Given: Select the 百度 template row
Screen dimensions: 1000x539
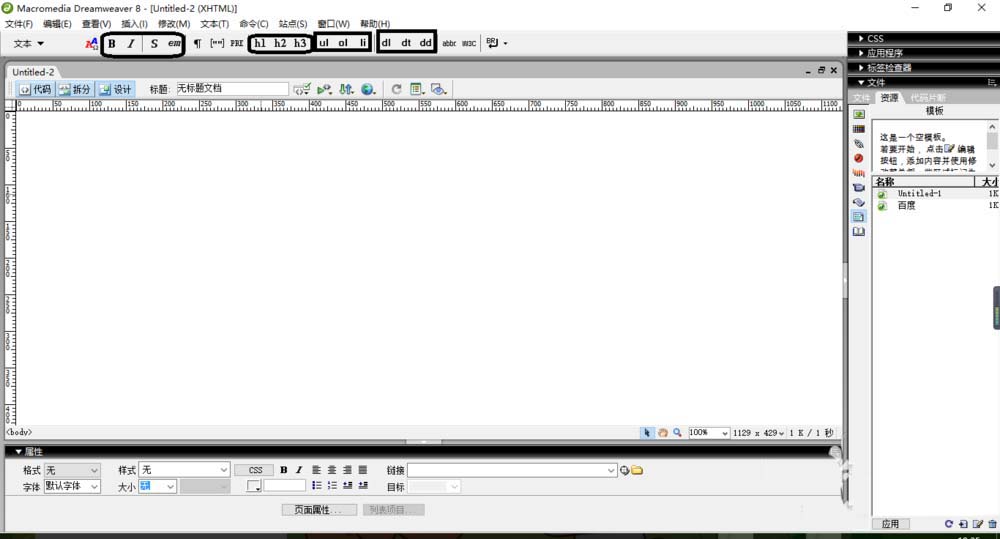Looking at the screenshot, I should 936,205.
